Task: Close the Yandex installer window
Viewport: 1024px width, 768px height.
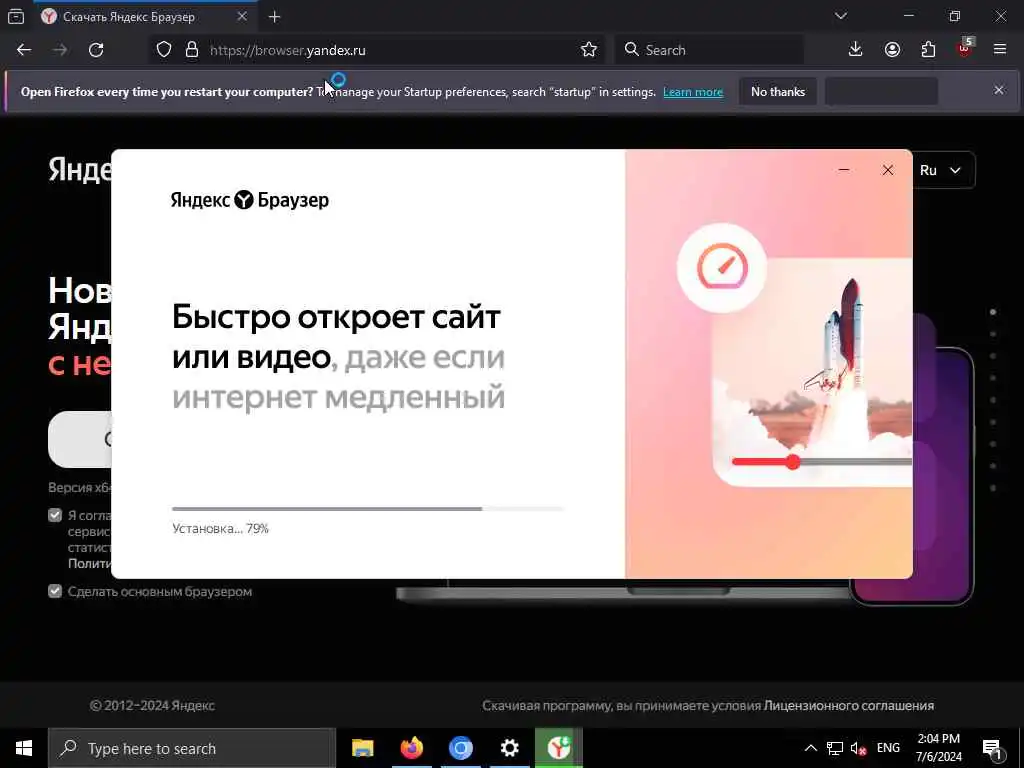Action: pyautogui.click(x=888, y=170)
